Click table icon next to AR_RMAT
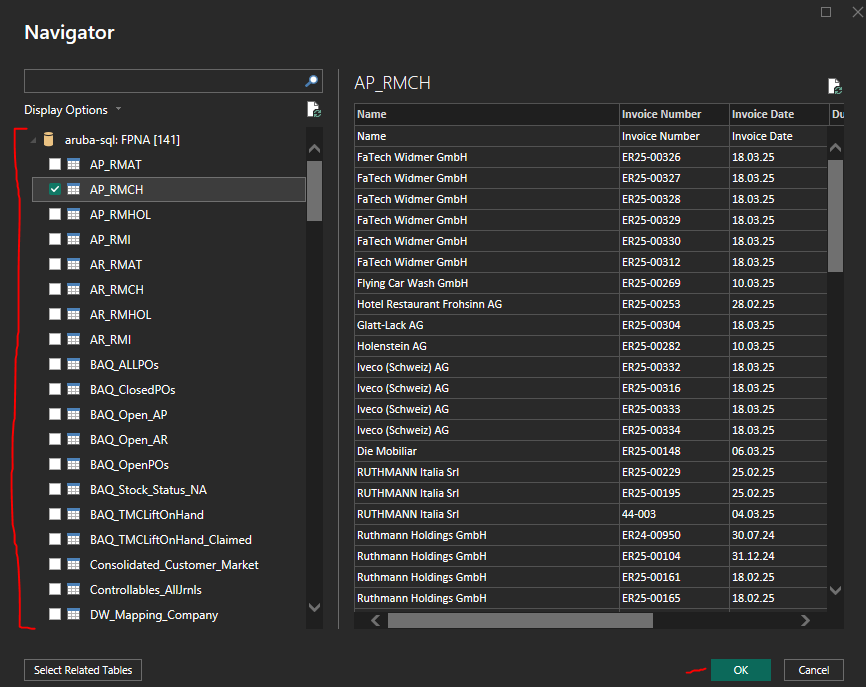866x687 pixels. point(73,265)
